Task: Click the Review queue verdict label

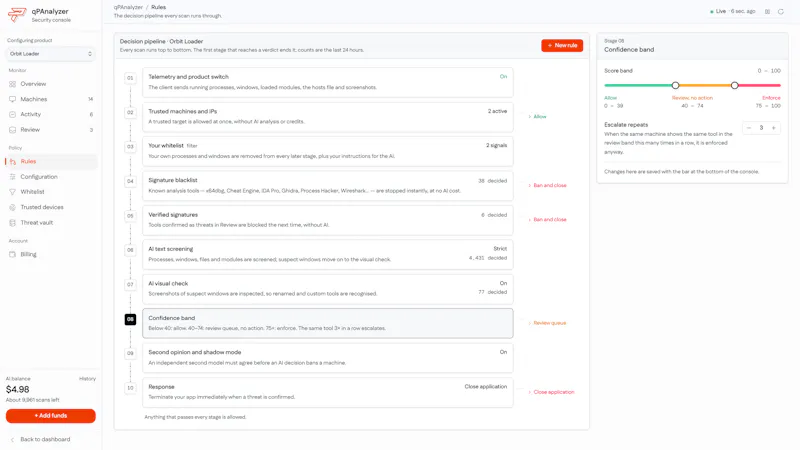Action: pyautogui.click(x=549, y=323)
